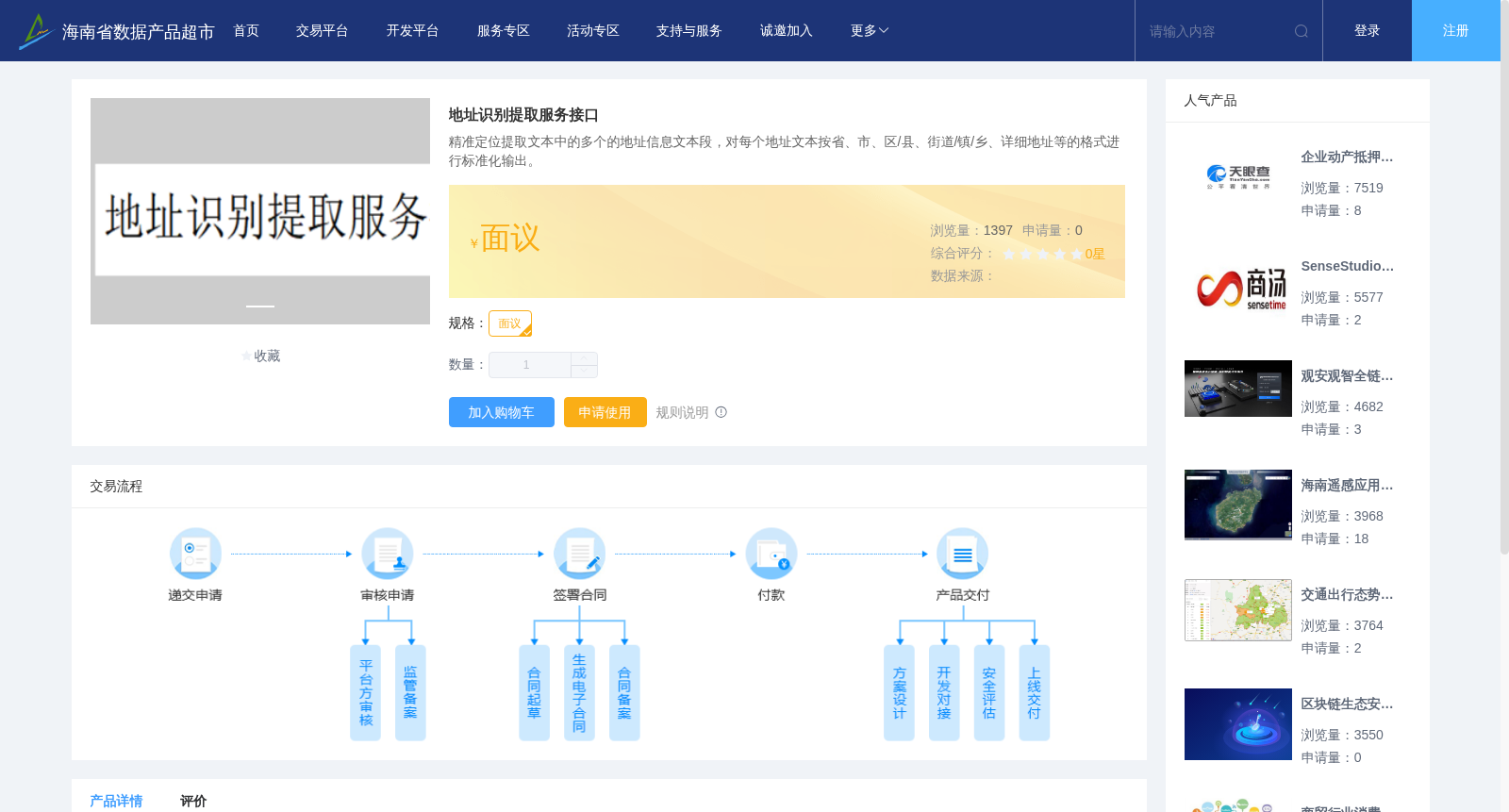1509x812 pixels.
Task: Click the 签署合同 step icon
Action: point(579,554)
